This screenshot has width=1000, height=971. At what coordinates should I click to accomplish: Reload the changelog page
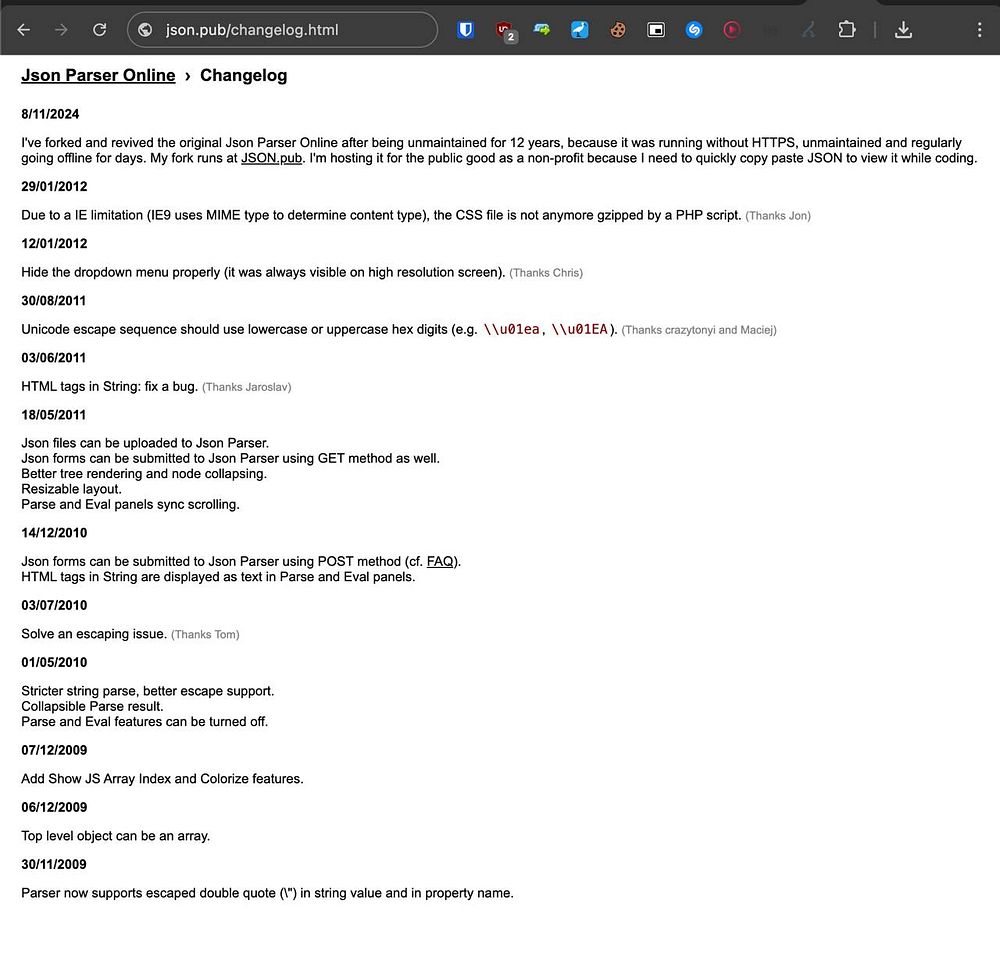click(99, 30)
